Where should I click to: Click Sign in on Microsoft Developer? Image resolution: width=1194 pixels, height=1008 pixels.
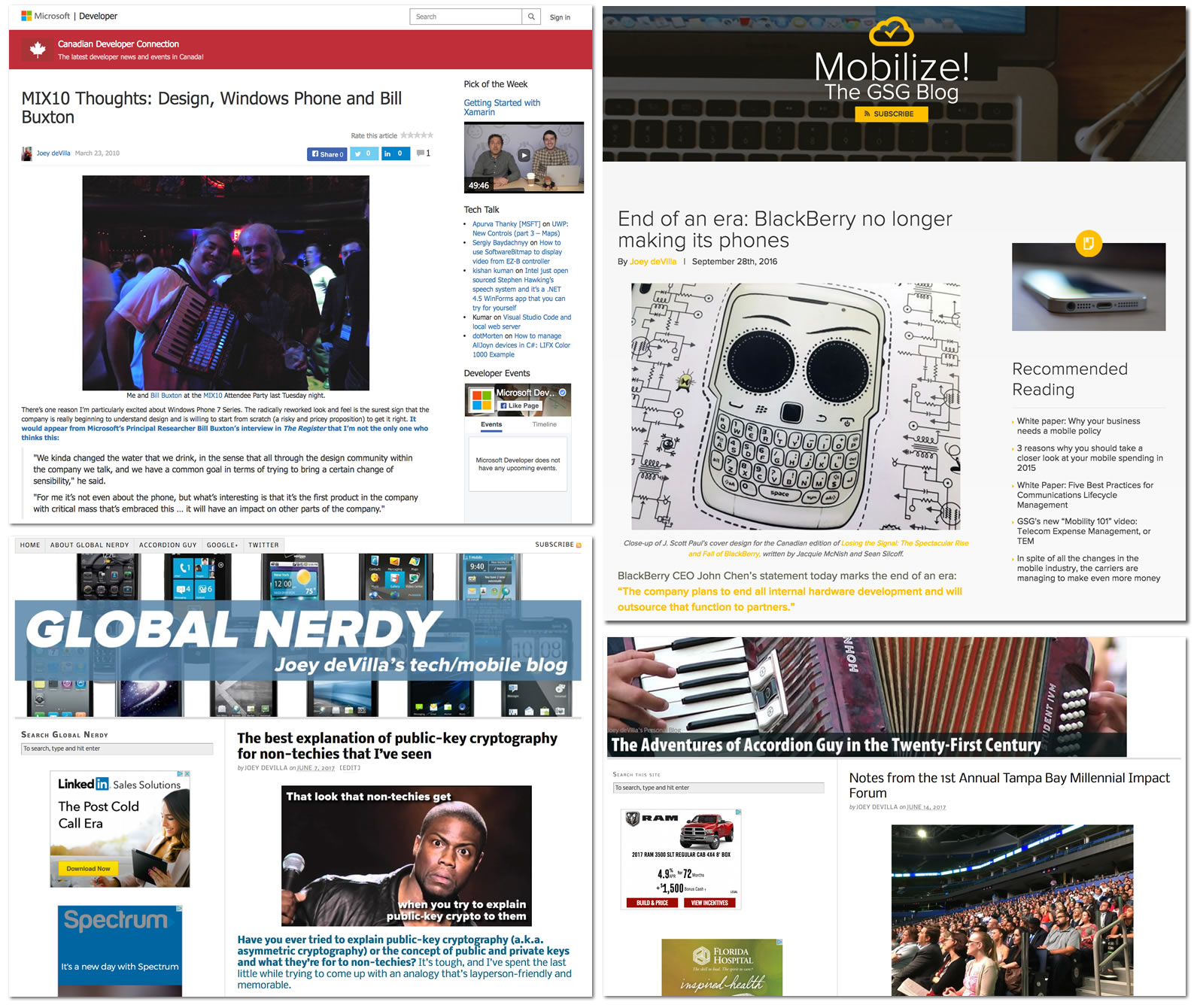[x=560, y=17]
